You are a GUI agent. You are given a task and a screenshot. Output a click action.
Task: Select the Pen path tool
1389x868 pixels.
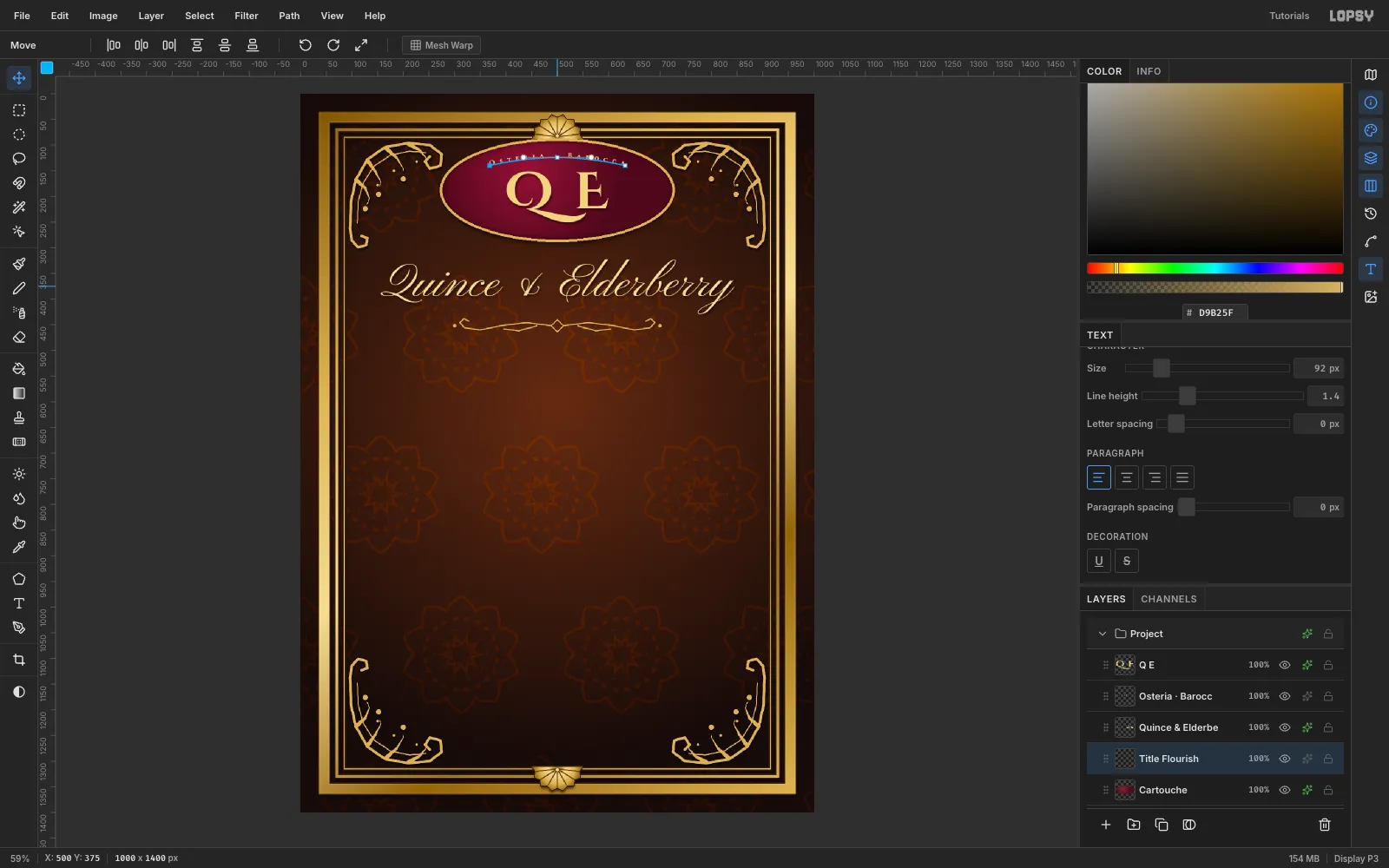(x=18, y=628)
